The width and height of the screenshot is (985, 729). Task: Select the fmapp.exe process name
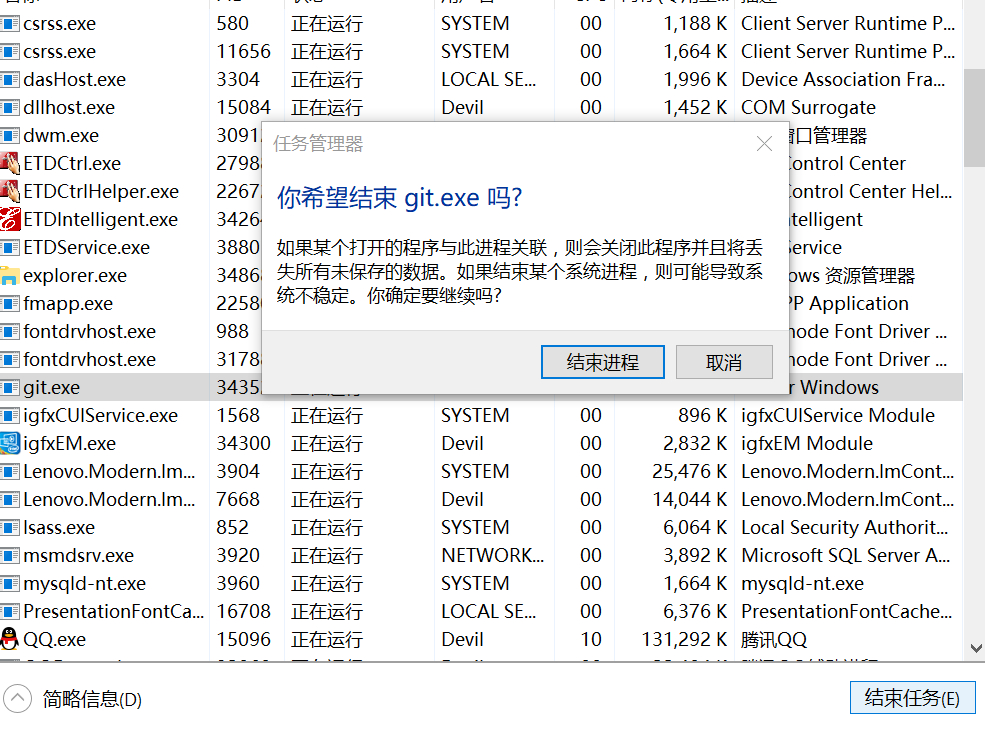click(68, 304)
